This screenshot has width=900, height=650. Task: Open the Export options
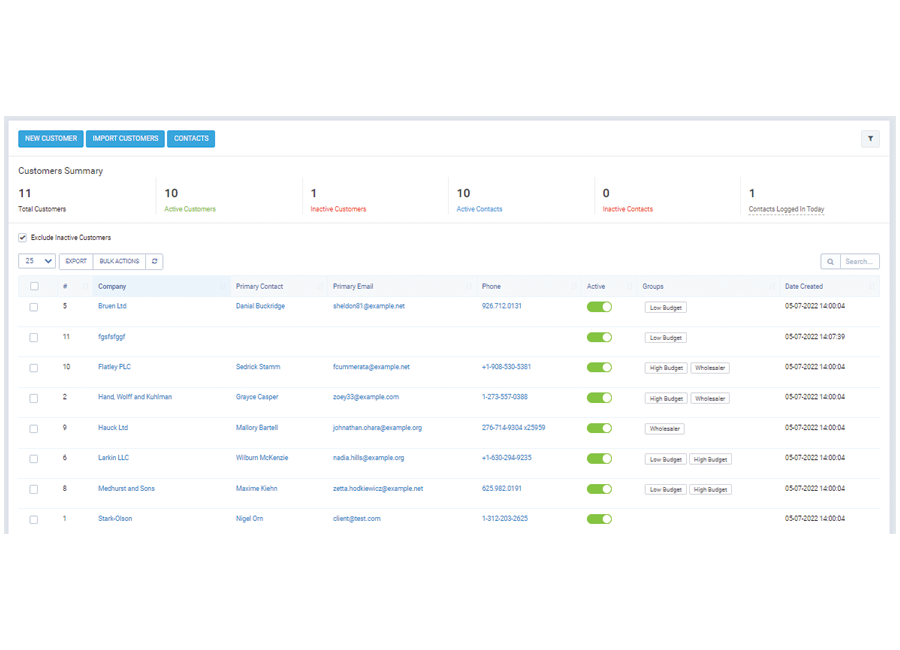(76, 261)
